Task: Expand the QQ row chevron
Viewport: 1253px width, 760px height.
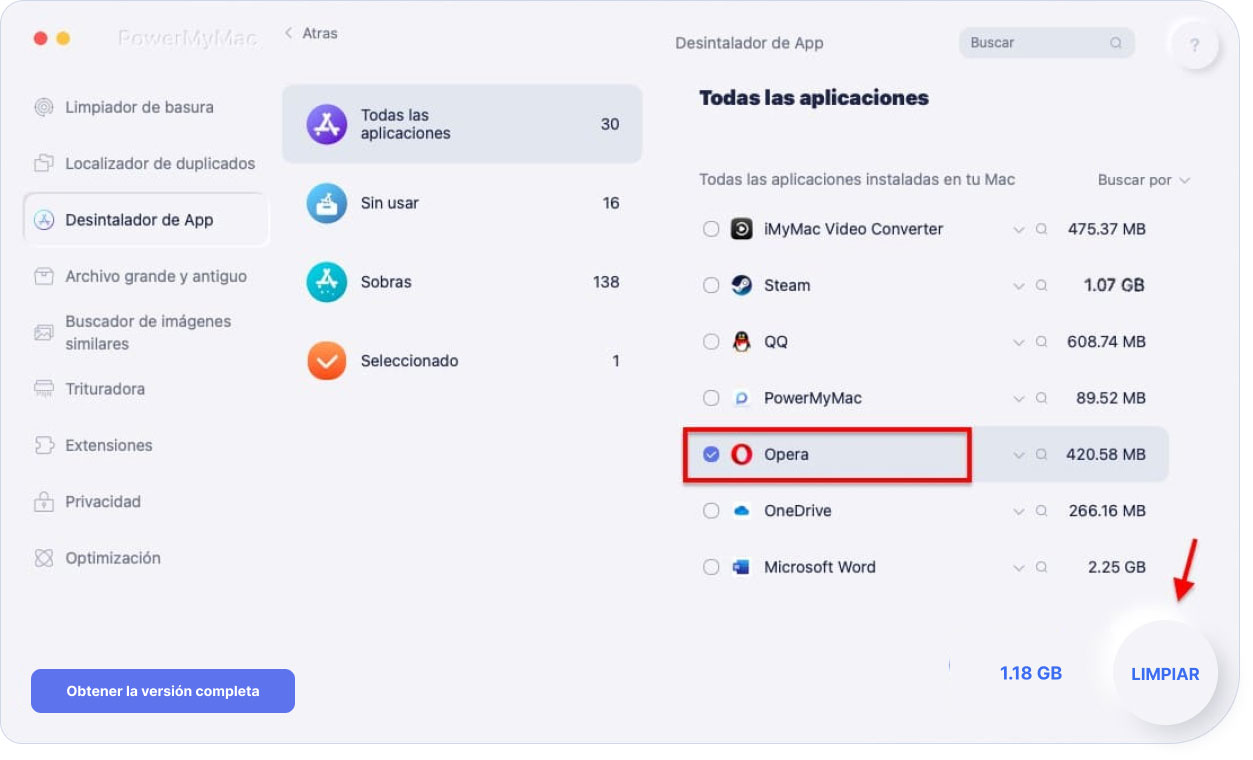Action: pyautogui.click(x=1018, y=343)
